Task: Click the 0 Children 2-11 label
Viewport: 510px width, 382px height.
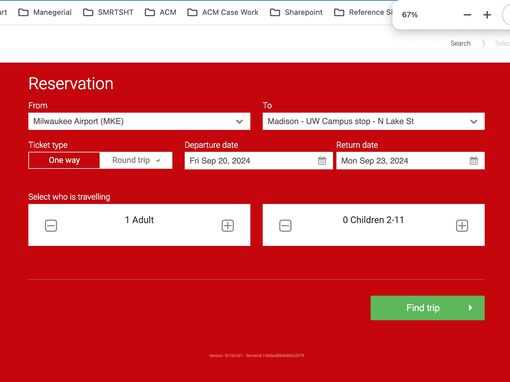Action: (x=373, y=220)
